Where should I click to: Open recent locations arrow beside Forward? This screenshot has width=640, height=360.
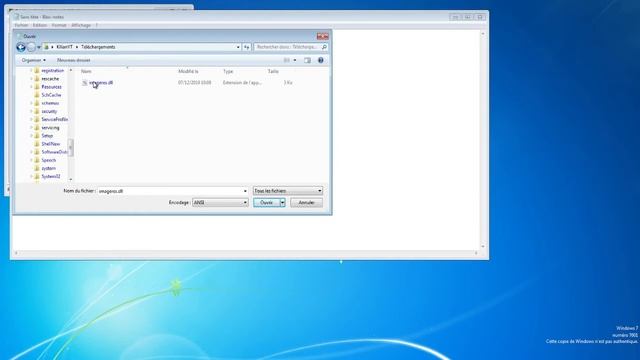click(39, 47)
